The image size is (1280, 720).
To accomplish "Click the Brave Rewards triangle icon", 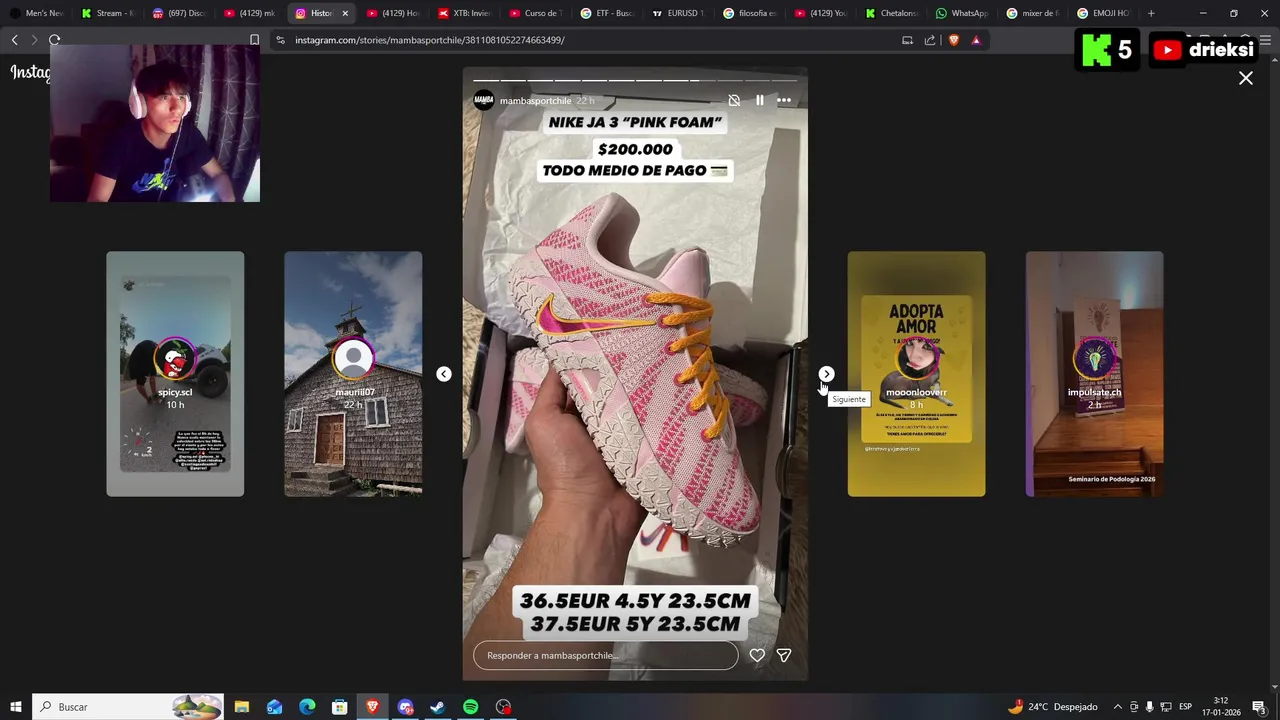I will click(976, 40).
